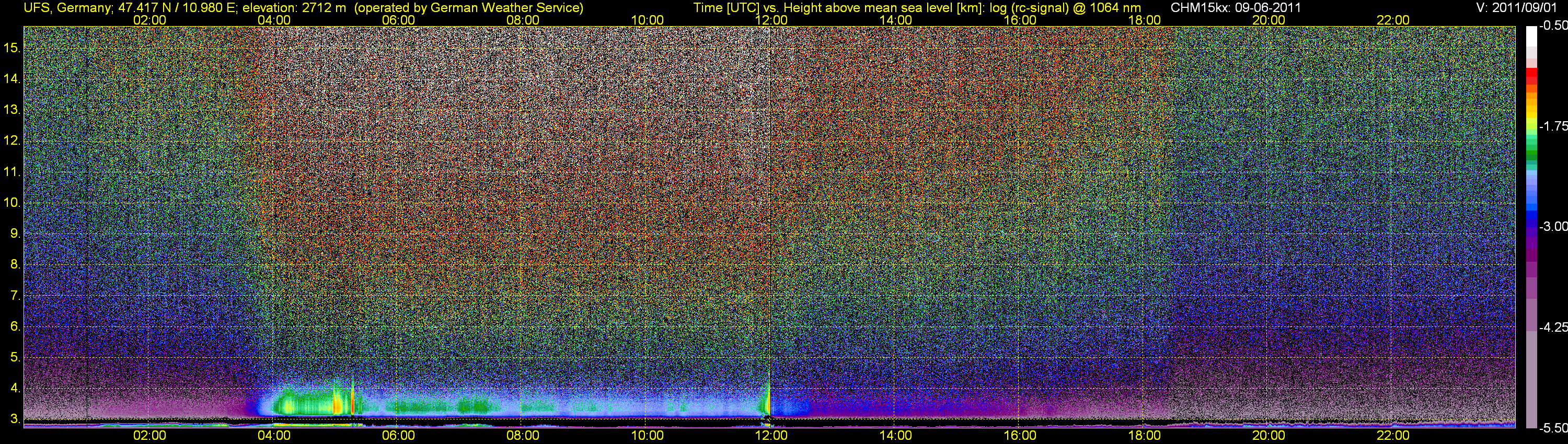This screenshot has width=1568, height=444.
Task: Click the 12:00 top time axis label
Action: [771, 20]
